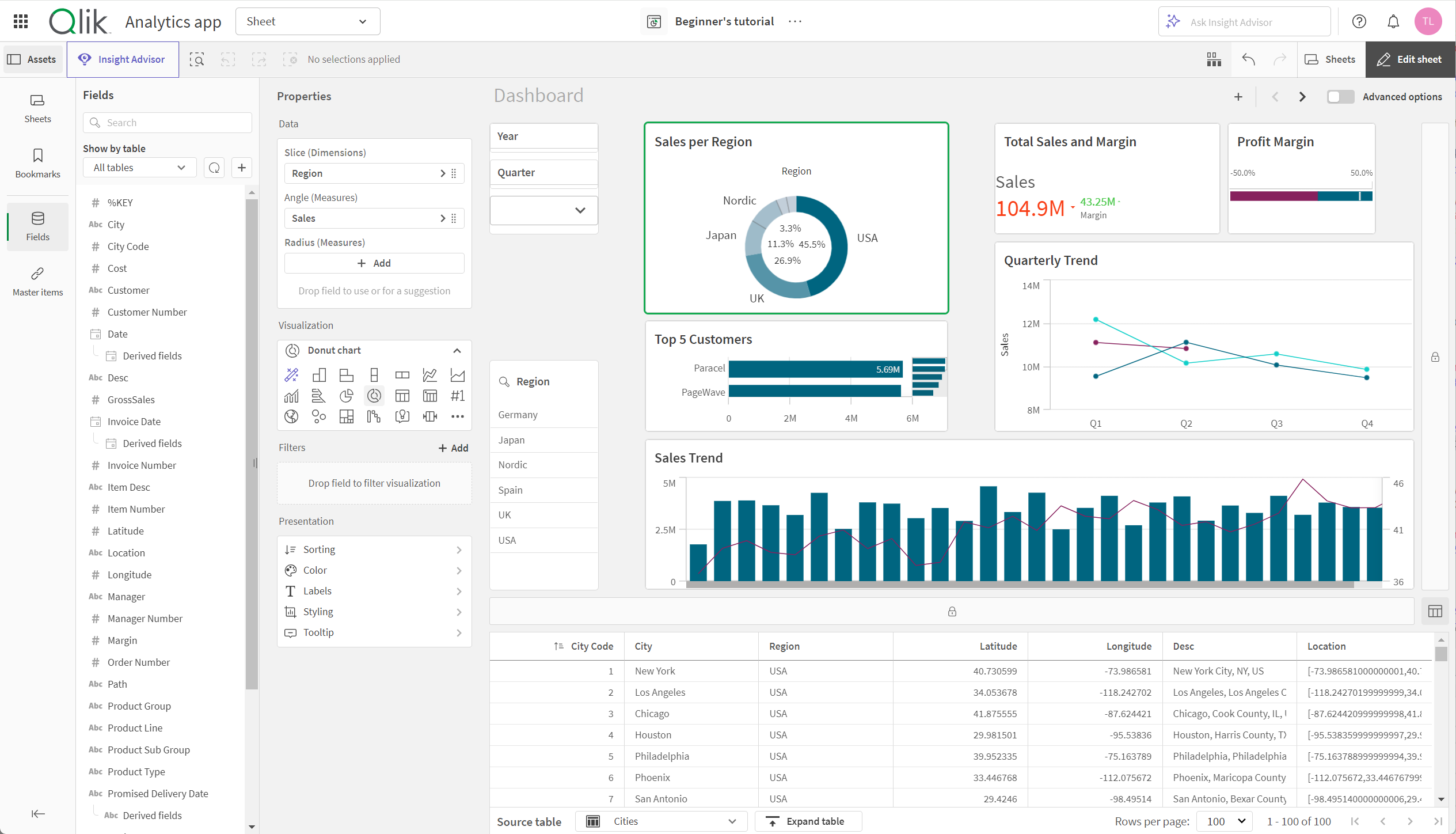Image resolution: width=1456 pixels, height=834 pixels.
Task: Click the Tooltip presentation option icon
Action: click(x=291, y=632)
